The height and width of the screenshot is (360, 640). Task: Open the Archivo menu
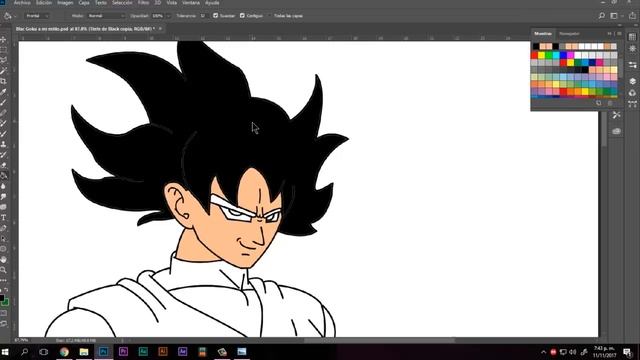[x=22, y=3]
